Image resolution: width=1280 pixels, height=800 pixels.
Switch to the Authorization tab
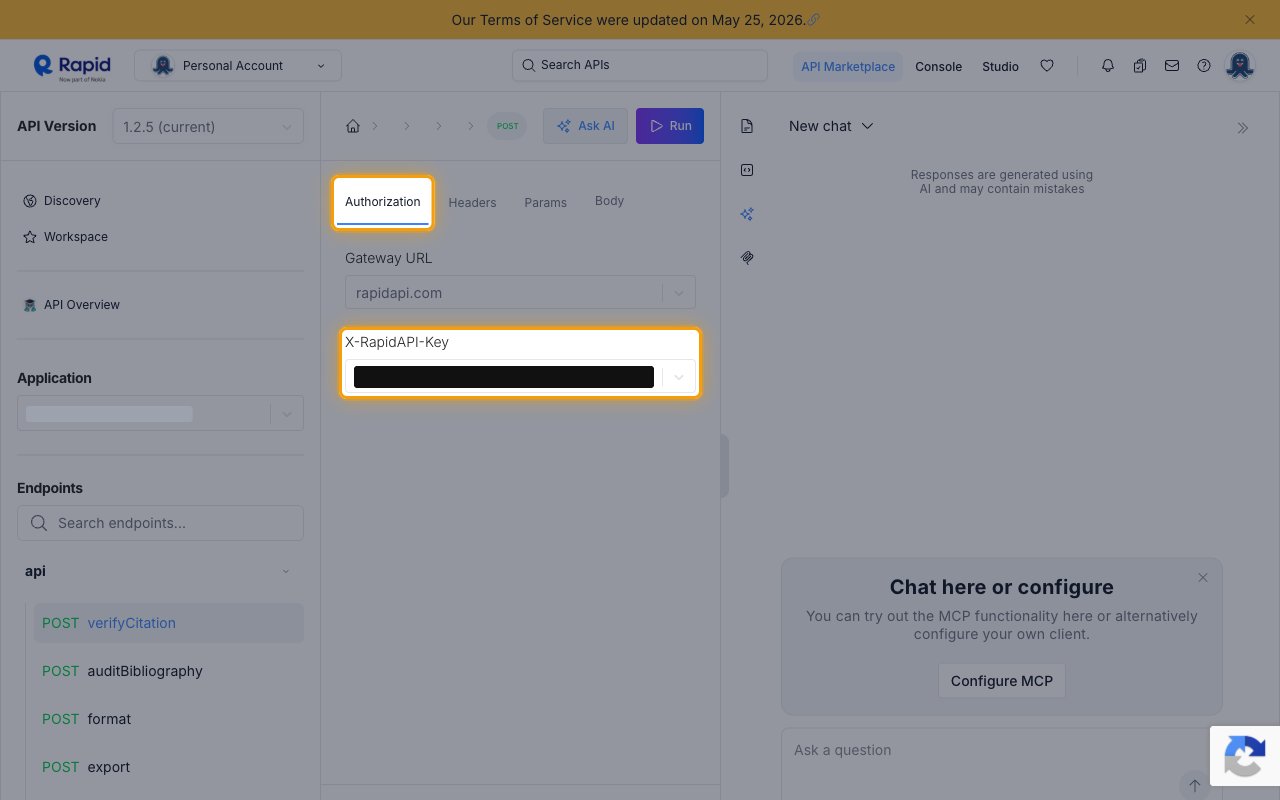(x=383, y=202)
